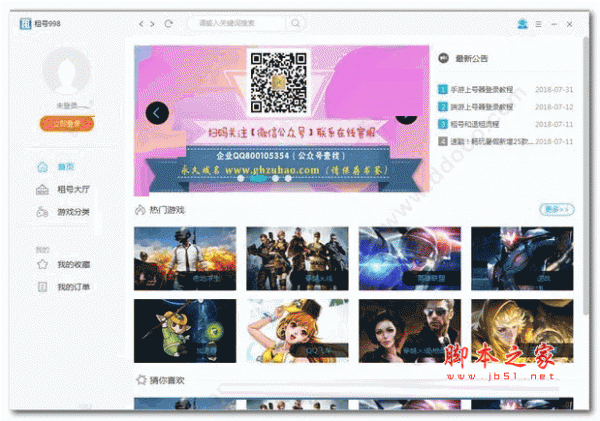Click the vertical page scrollbar

585,176
